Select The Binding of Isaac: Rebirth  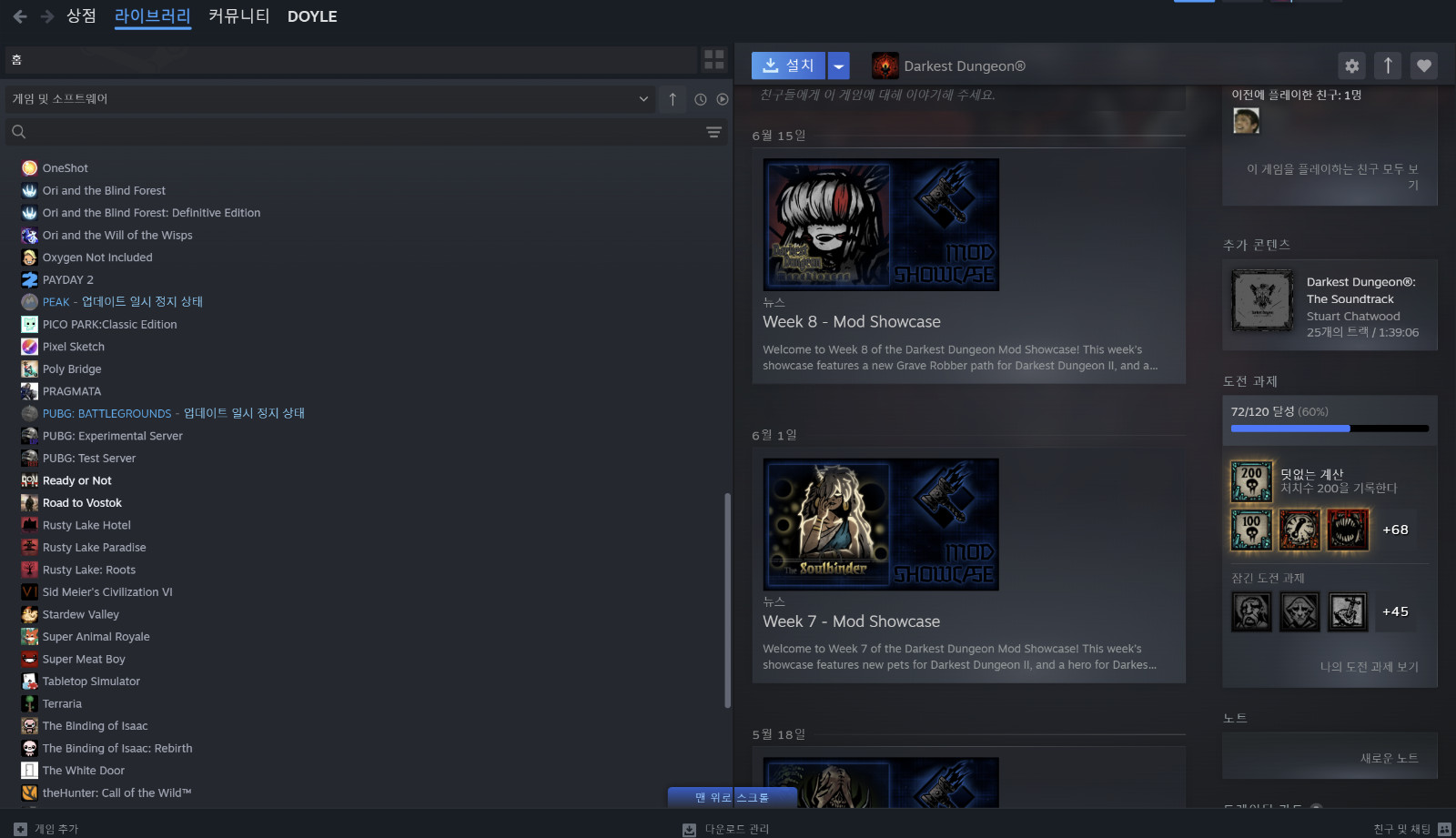pyautogui.click(x=117, y=749)
